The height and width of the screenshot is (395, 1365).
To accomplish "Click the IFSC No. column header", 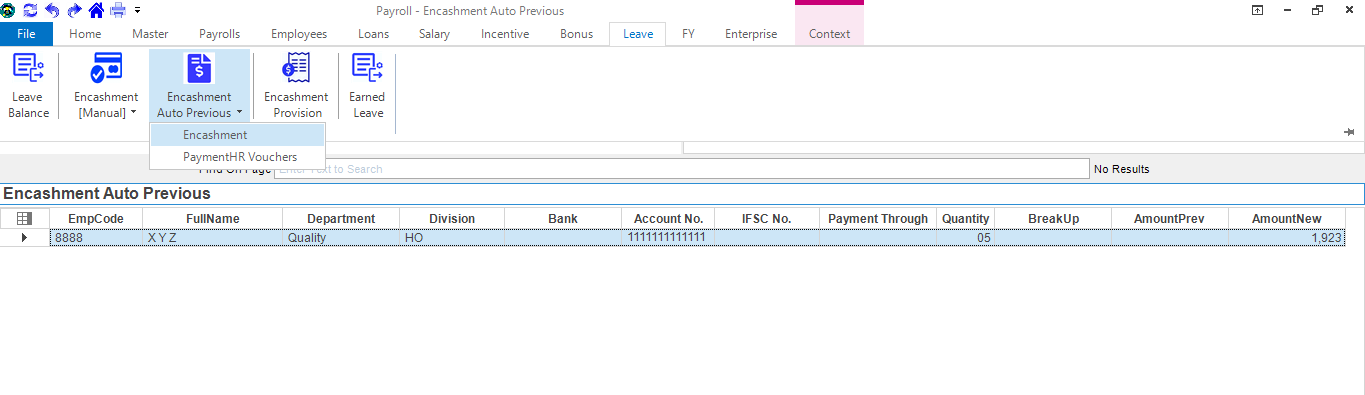I will pyautogui.click(x=767, y=218).
